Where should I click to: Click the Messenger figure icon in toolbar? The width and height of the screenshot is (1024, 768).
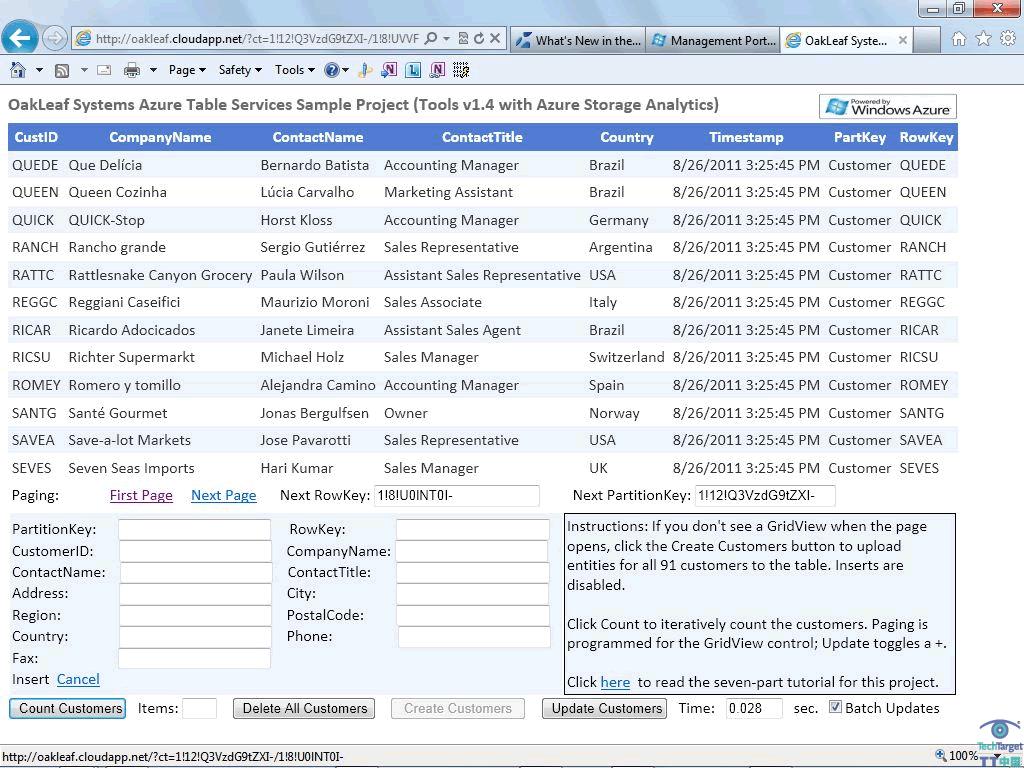click(x=366, y=70)
